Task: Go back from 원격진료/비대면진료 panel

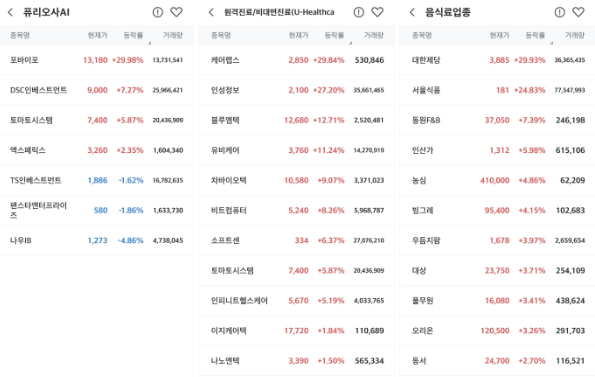Action: [x=211, y=13]
